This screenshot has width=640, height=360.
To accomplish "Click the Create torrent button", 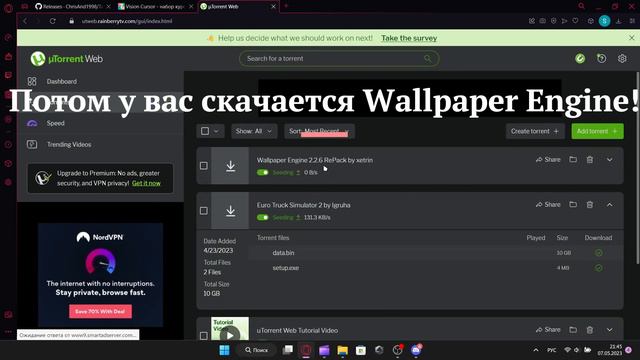I will point(535,131).
